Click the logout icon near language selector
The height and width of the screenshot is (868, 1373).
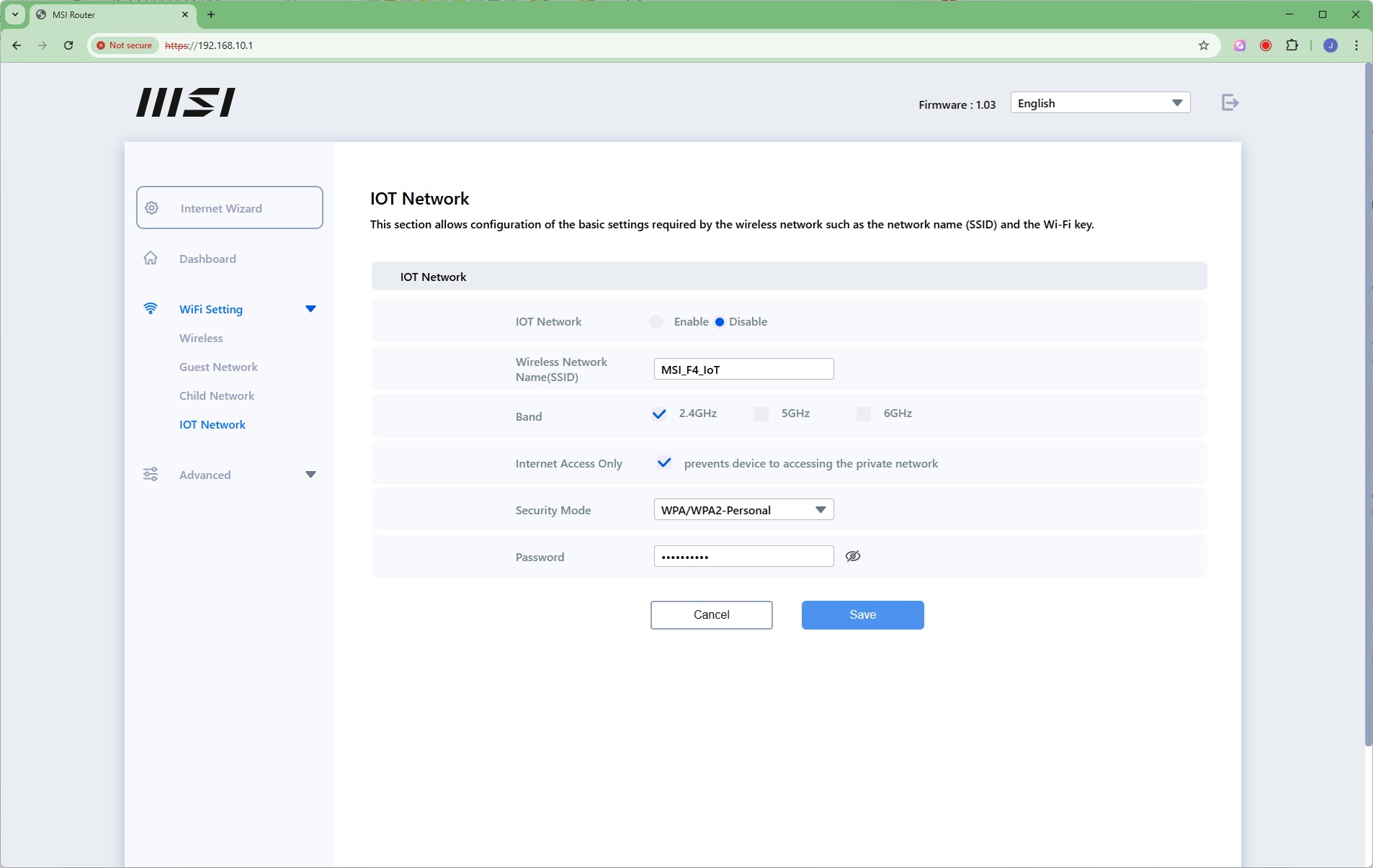pos(1230,103)
